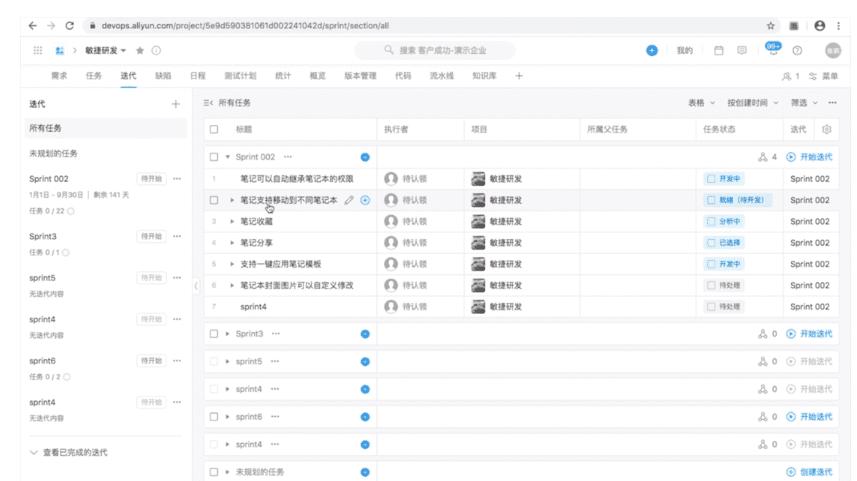The width and height of the screenshot is (857, 481).
Task: Start iteration for Sprint3 group
Action: point(809,333)
